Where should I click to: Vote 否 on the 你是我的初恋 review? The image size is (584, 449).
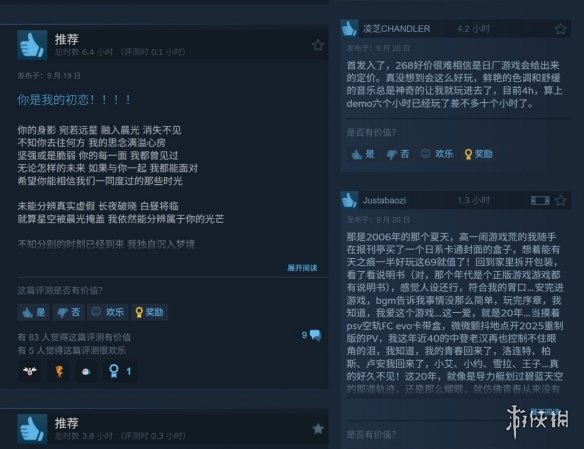click(x=69, y=312)
